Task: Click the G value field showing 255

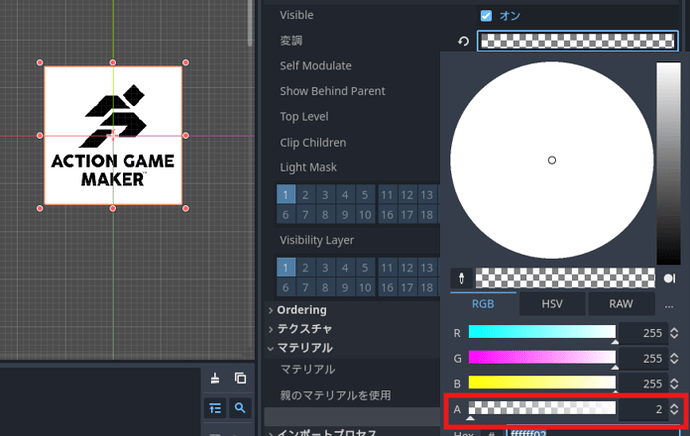Action: [643, 359]
